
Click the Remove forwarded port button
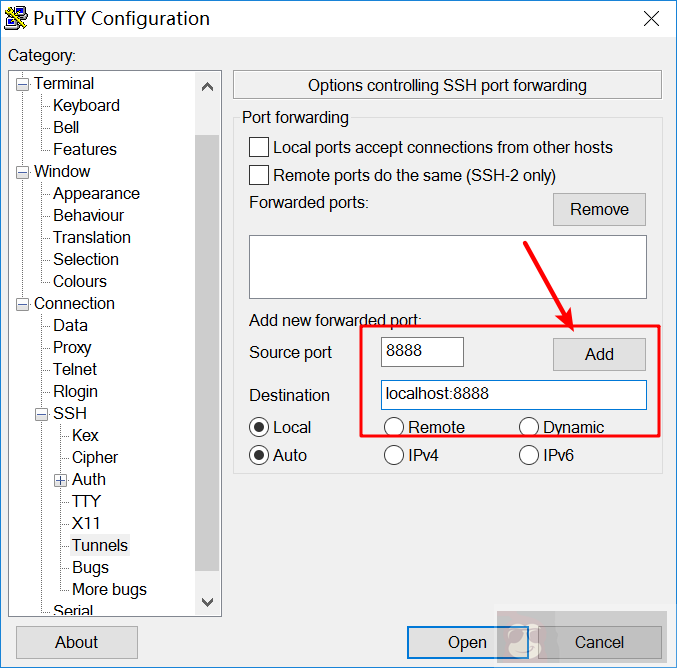(599, 209)
